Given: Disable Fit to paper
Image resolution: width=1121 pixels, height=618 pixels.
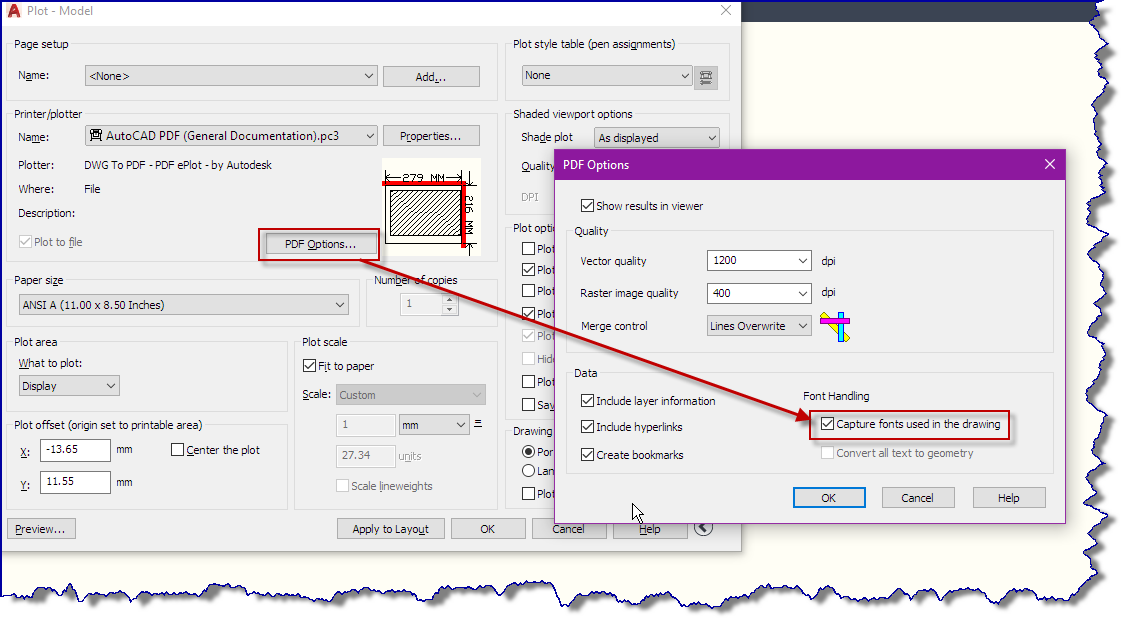Looking at the screenshot, I should [x=309, y=365].
